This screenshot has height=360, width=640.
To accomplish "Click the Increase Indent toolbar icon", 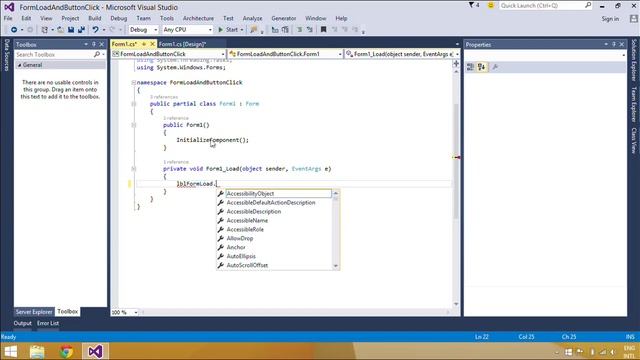I will click(285, 30).
